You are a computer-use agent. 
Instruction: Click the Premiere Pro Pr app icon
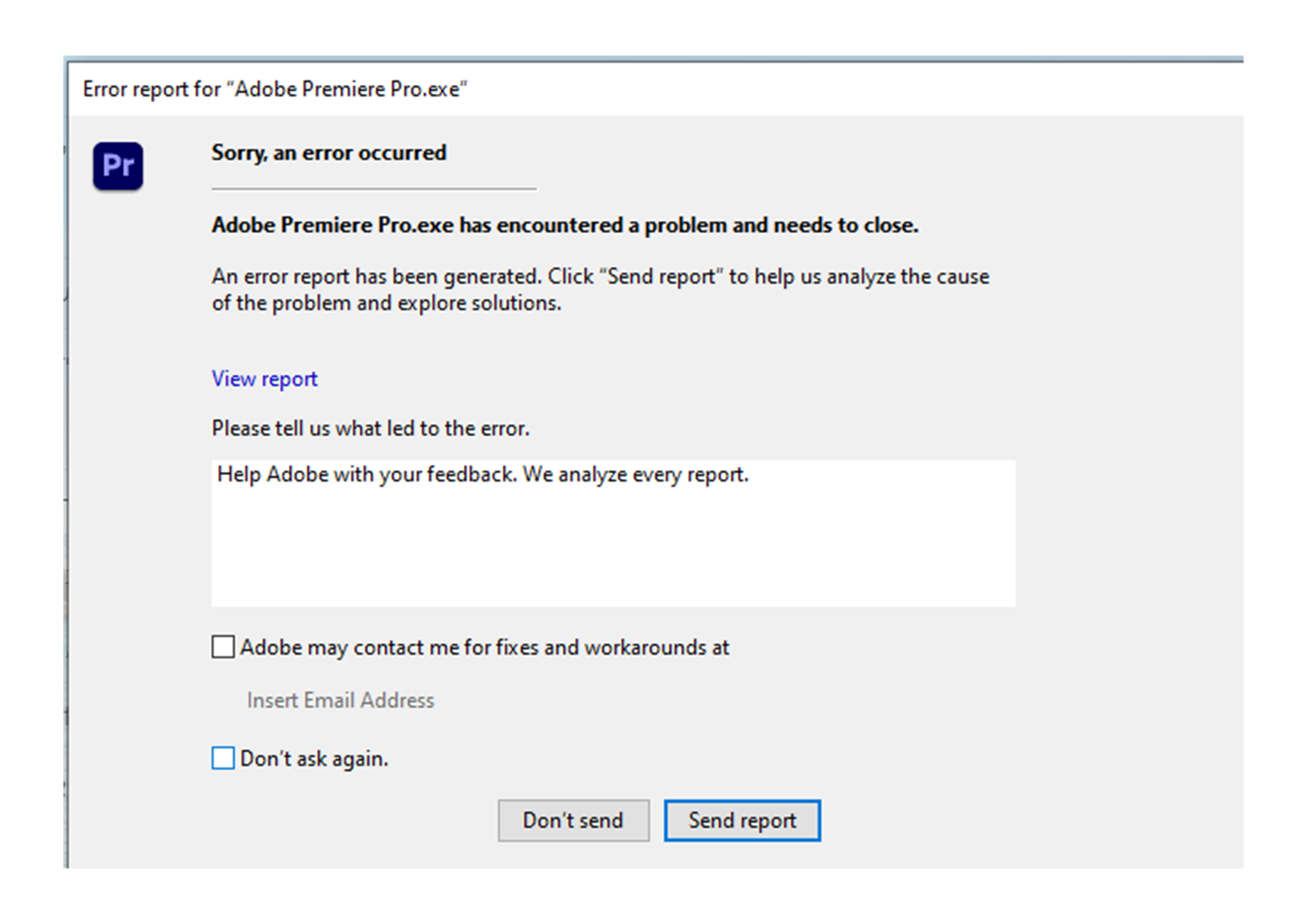[x=118, y=166]
